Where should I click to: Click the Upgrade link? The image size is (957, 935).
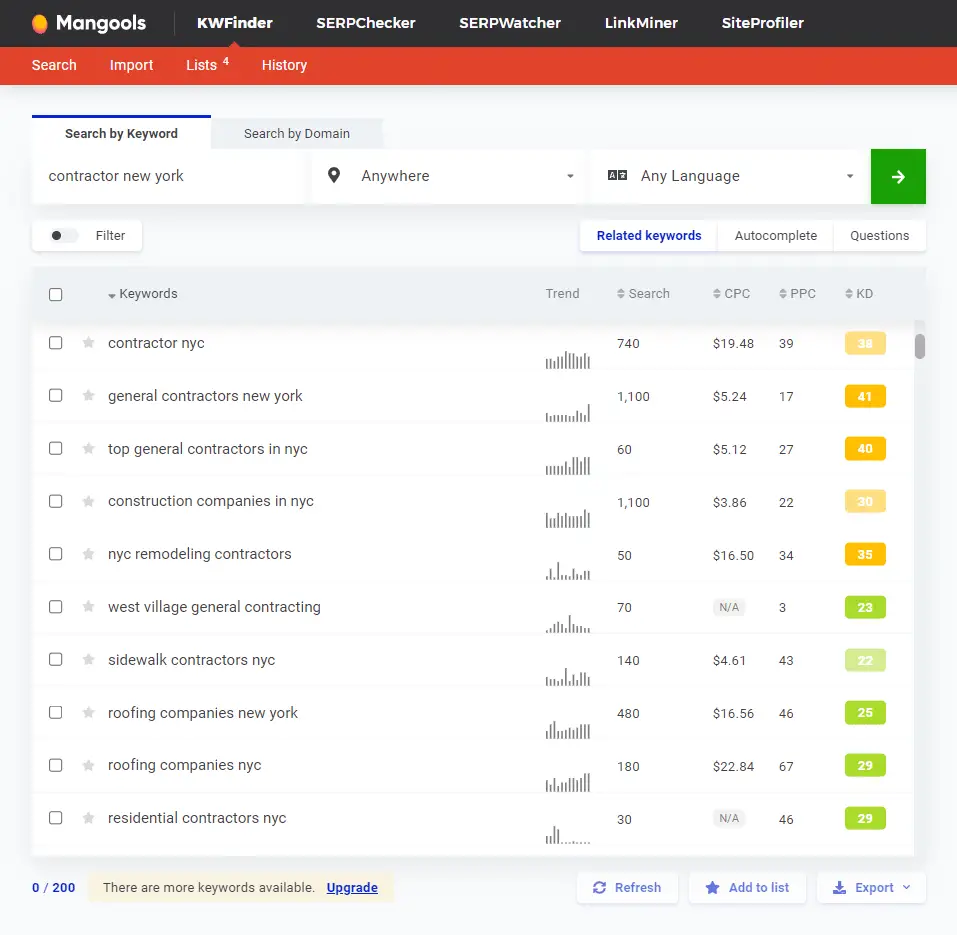pyautogui.click(x=352, y=887)
